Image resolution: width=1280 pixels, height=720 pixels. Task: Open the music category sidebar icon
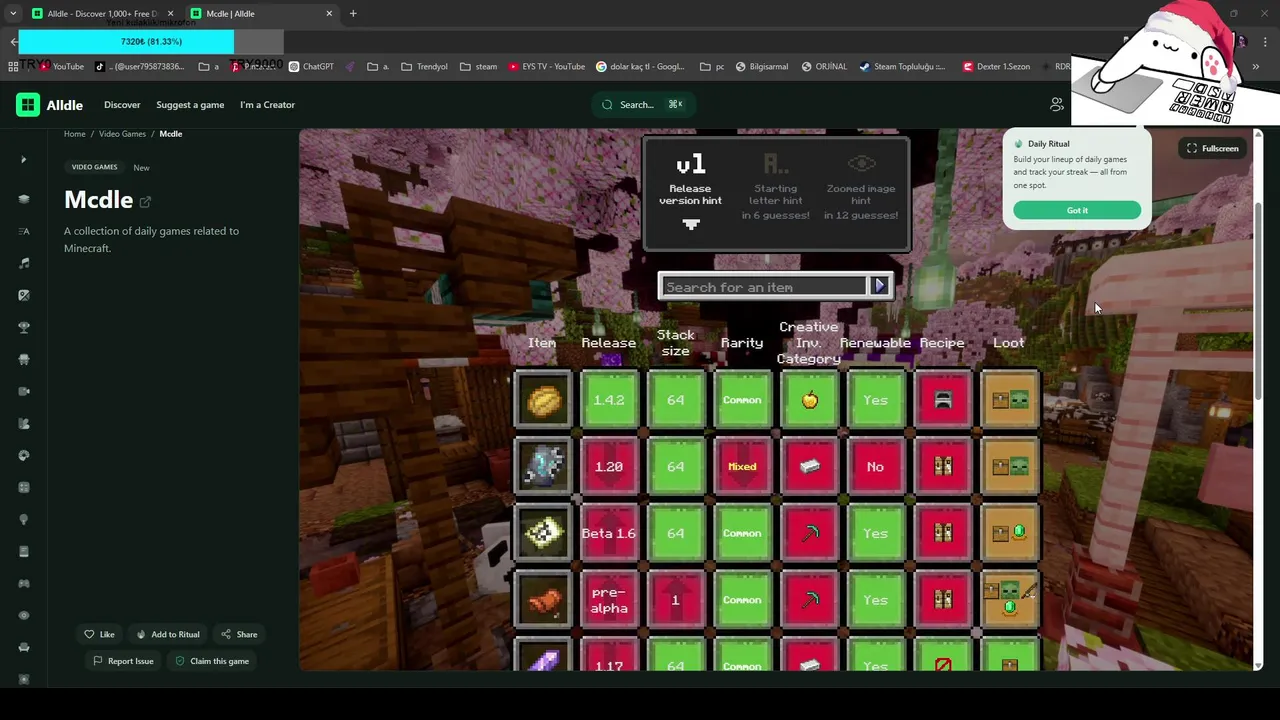point(24,263)
